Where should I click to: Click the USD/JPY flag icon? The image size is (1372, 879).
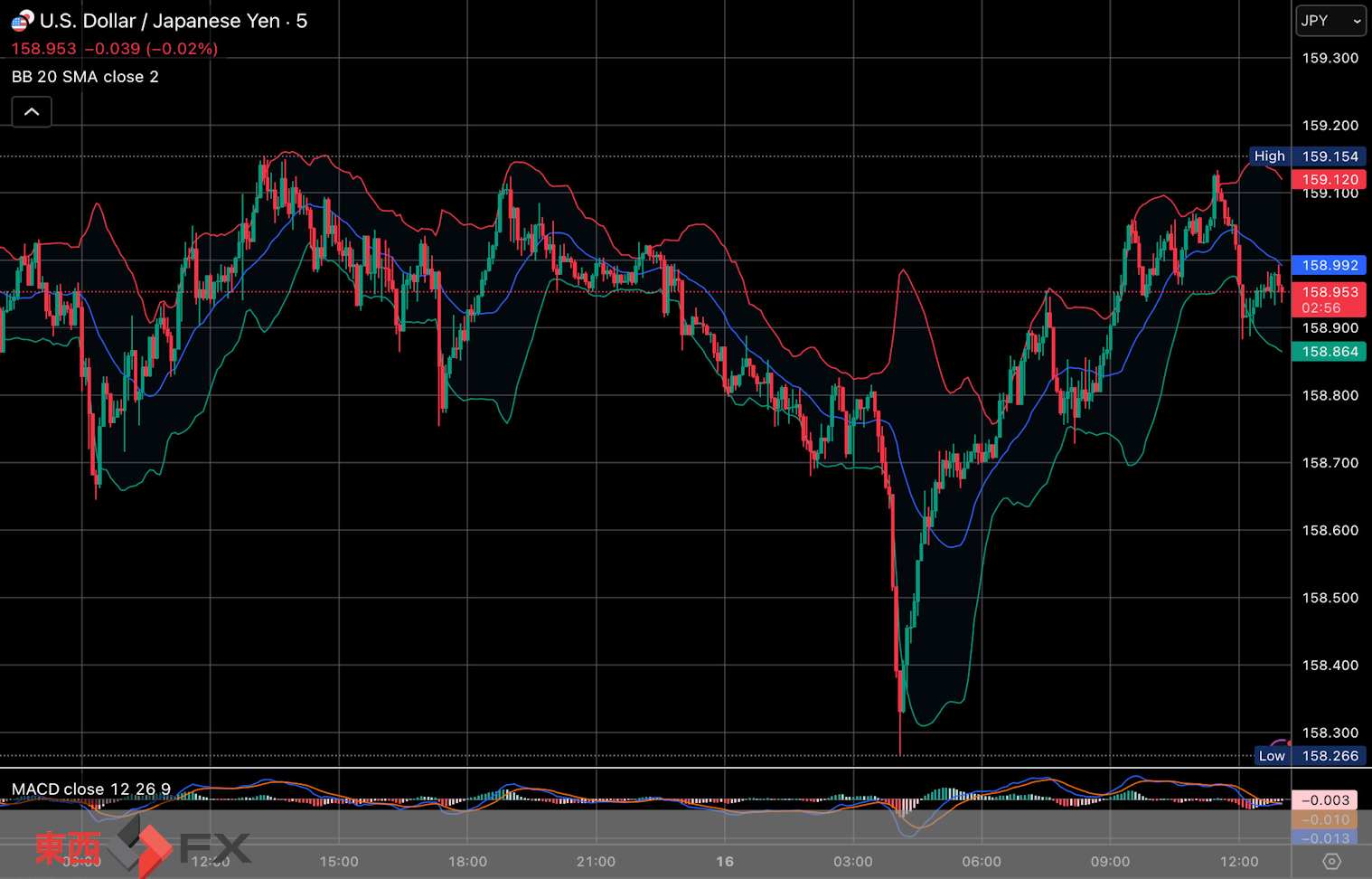pyautogui.click(x=22, y=20)
